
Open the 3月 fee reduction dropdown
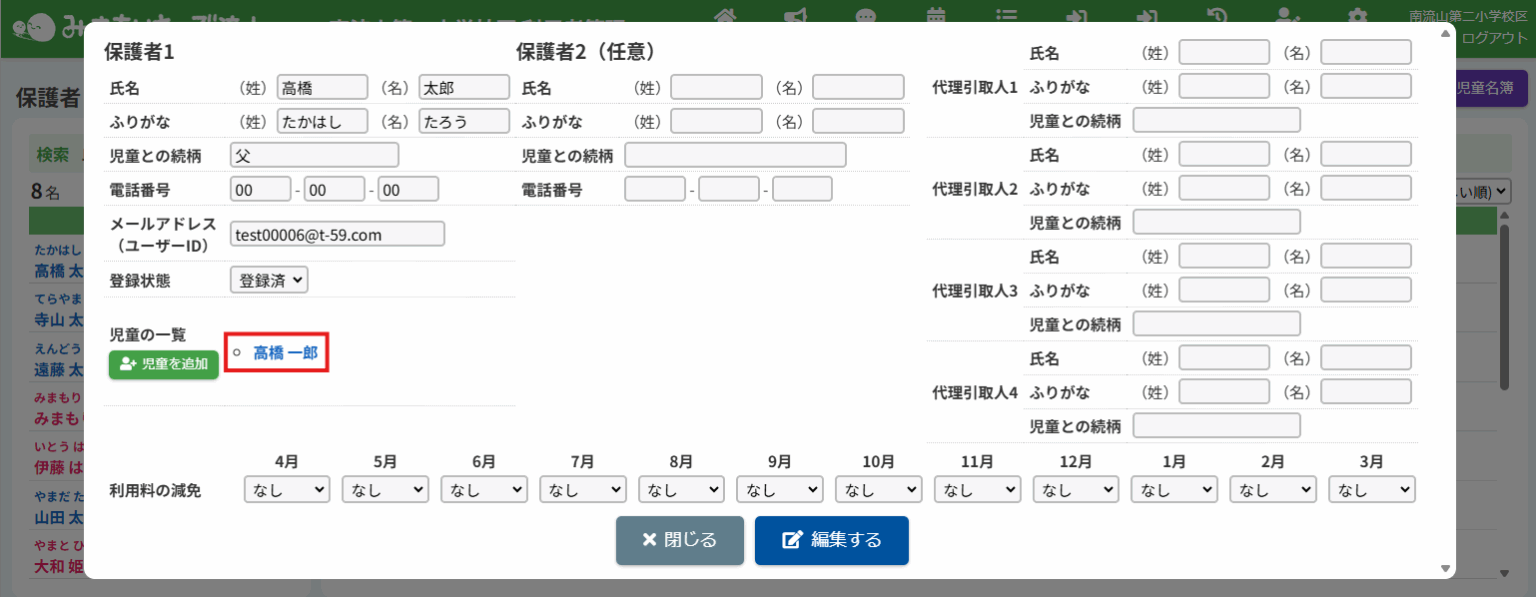point(1372,490)
